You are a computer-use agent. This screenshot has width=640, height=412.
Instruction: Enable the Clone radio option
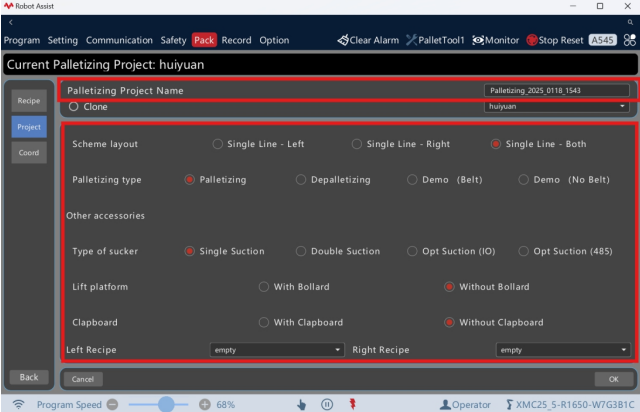tap(73, 107)
